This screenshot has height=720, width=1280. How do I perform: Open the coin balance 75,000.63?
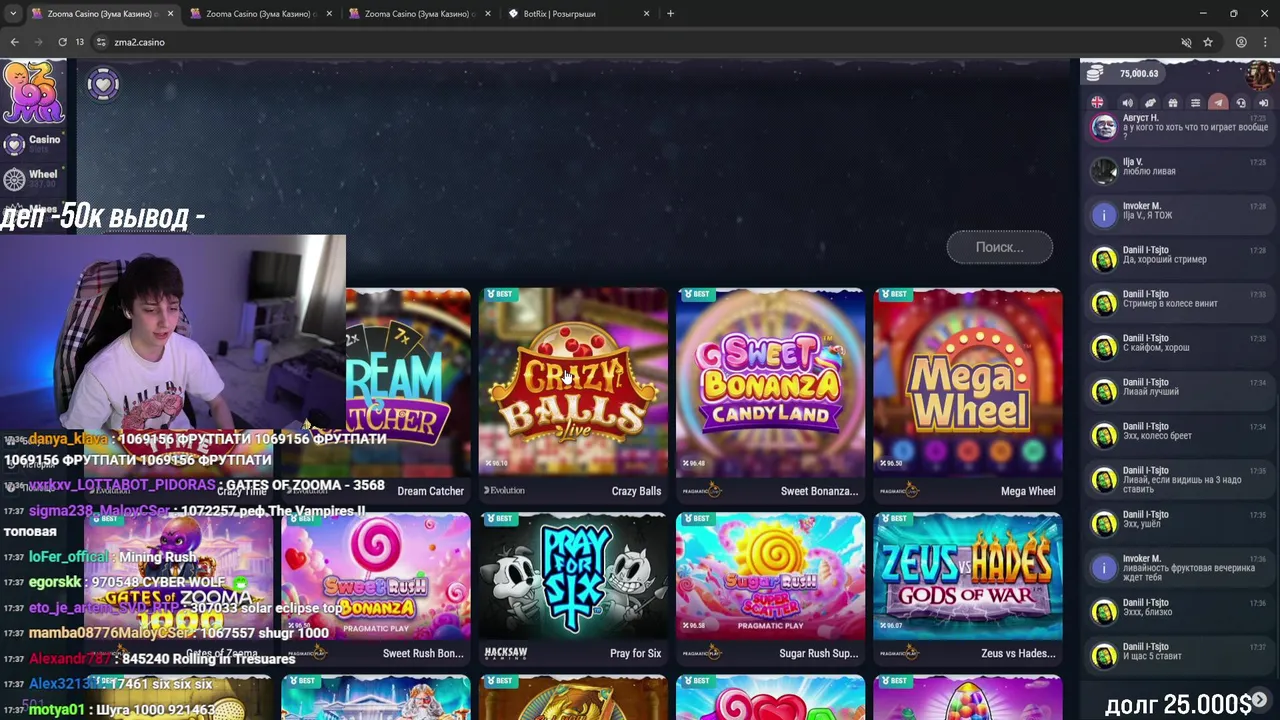(x=1124, y=73)
